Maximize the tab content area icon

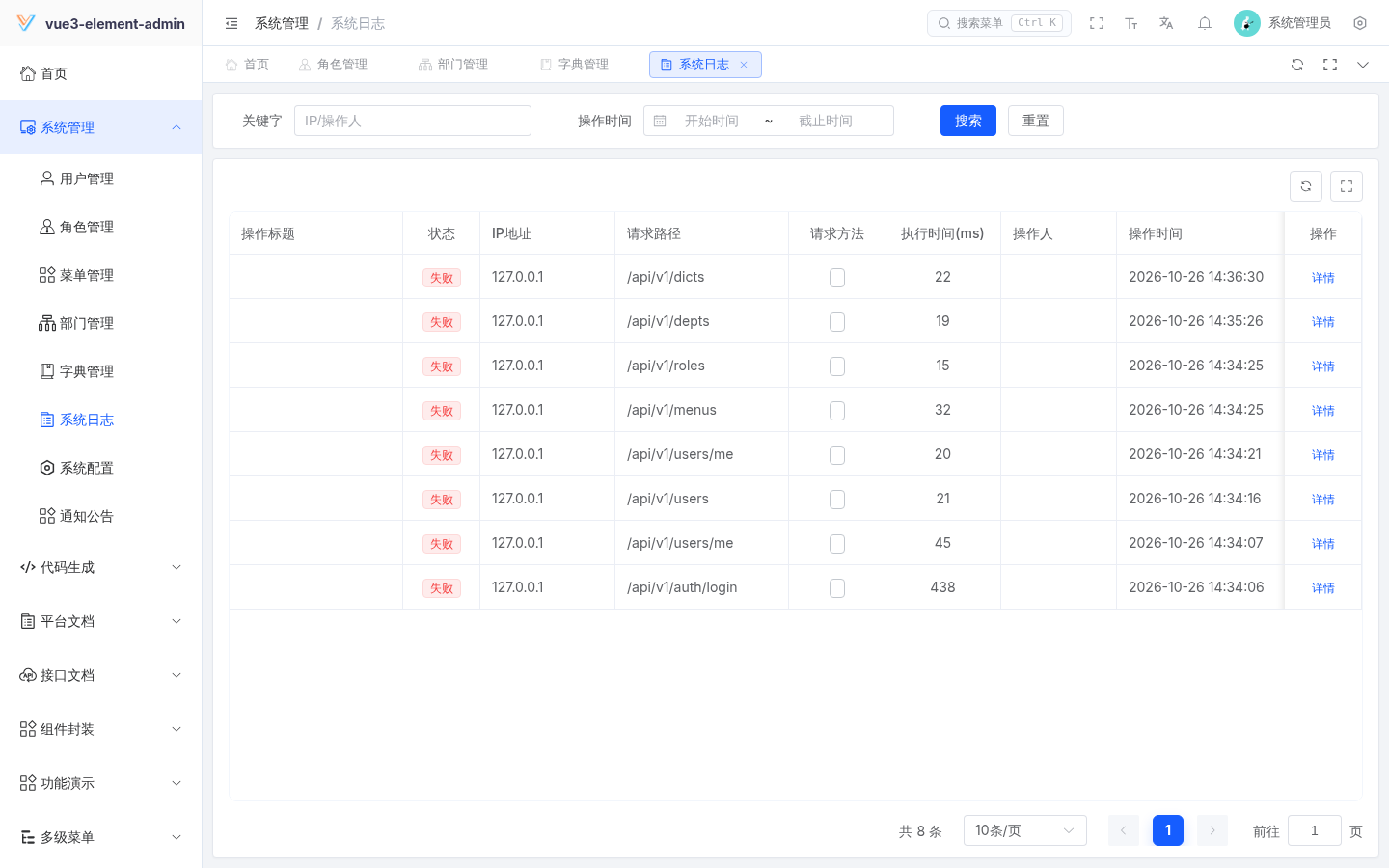tap(1330, 65)
